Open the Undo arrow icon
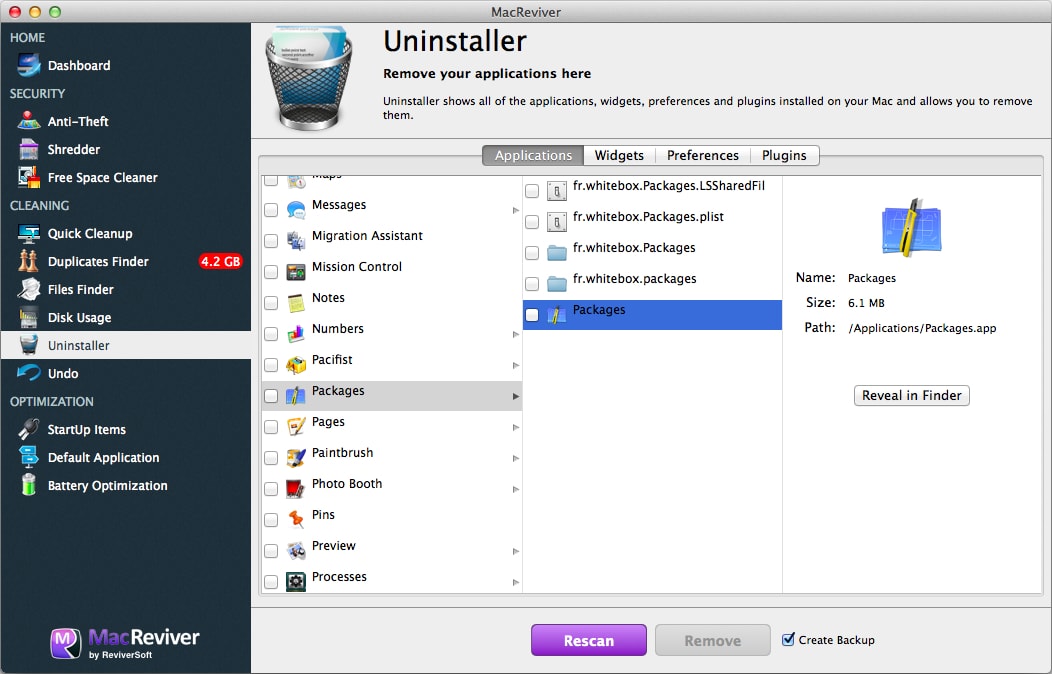Screen dimensions: 1052x674 tap(29, 372)
